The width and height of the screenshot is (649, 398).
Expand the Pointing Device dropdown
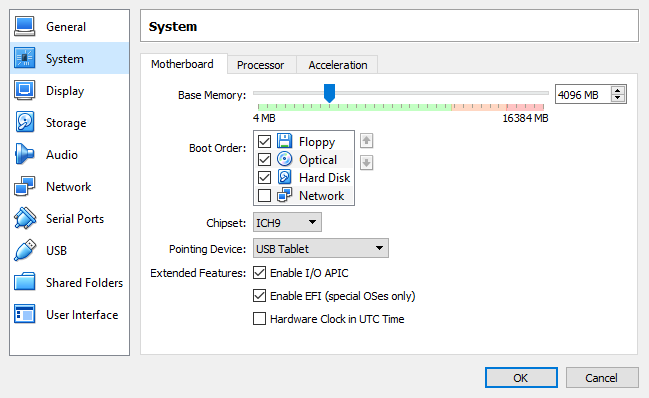click(320, 249)
